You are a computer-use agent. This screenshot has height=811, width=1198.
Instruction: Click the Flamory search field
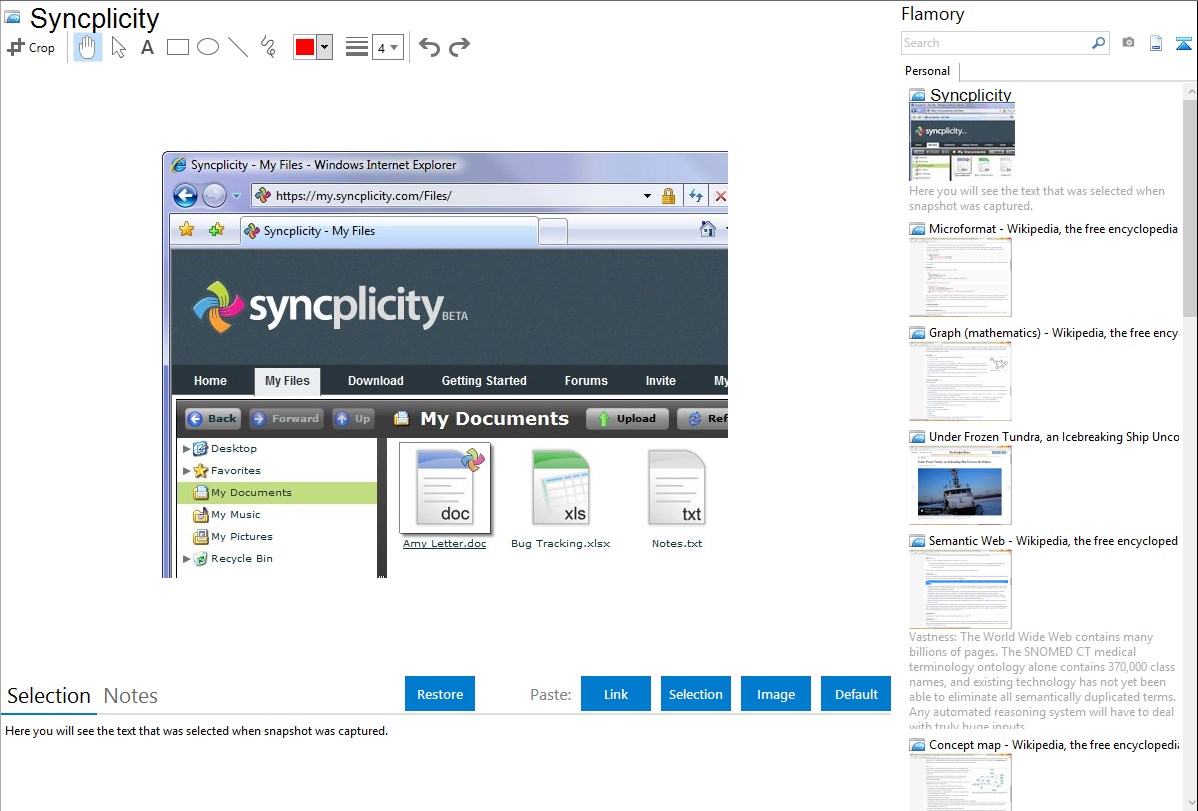(996, 43)
